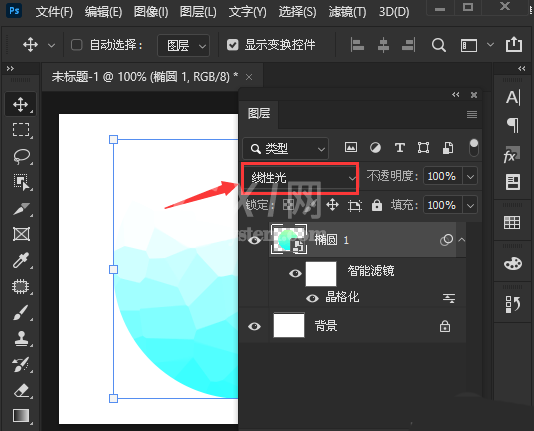
Task: Filter layers by pixel layer icon
Action: click(x=351, y=147)
